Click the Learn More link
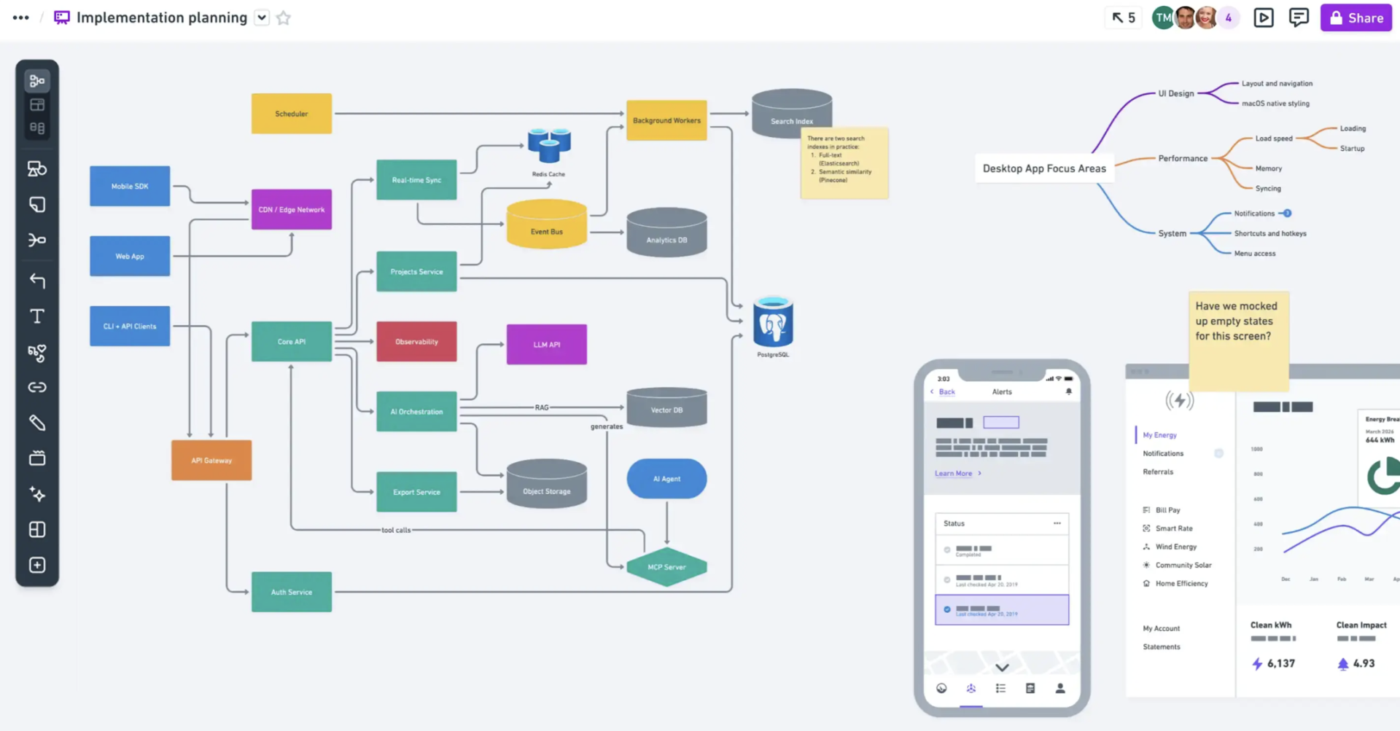Image resolution: width=1400 pixels, height=731 pixels. [953, 473]
